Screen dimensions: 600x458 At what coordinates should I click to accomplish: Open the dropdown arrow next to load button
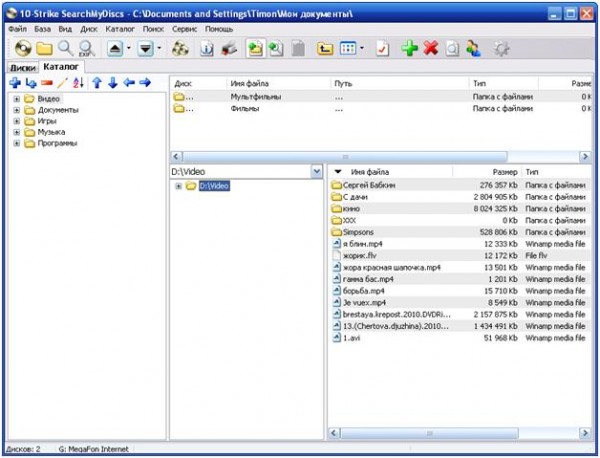159,49
